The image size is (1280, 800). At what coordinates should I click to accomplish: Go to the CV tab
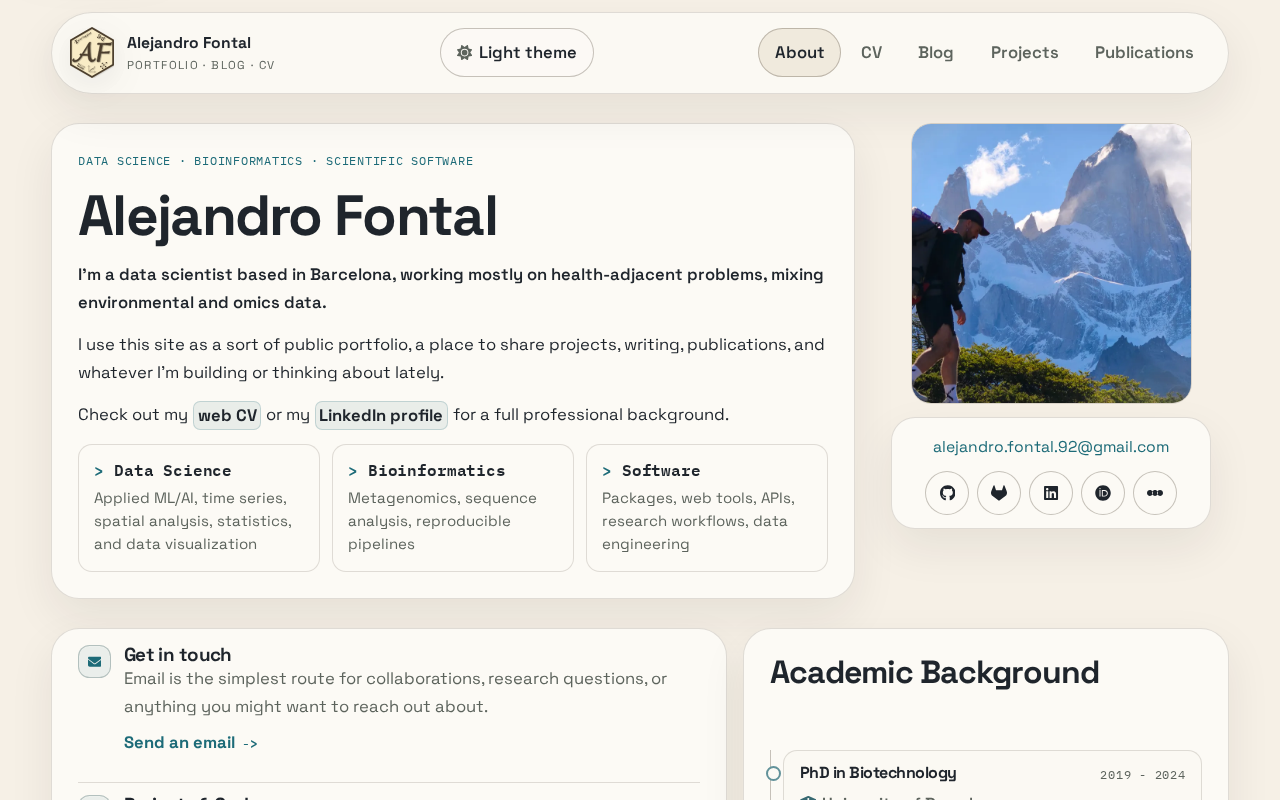click(x=872, y=53)
